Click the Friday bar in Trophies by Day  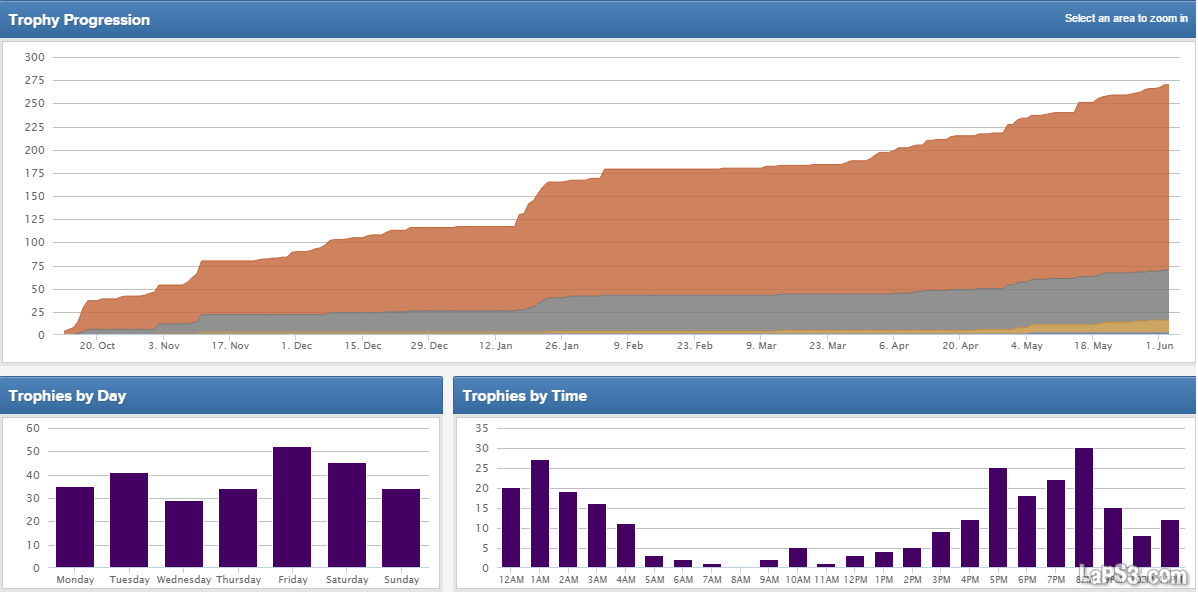pos(292,507)
